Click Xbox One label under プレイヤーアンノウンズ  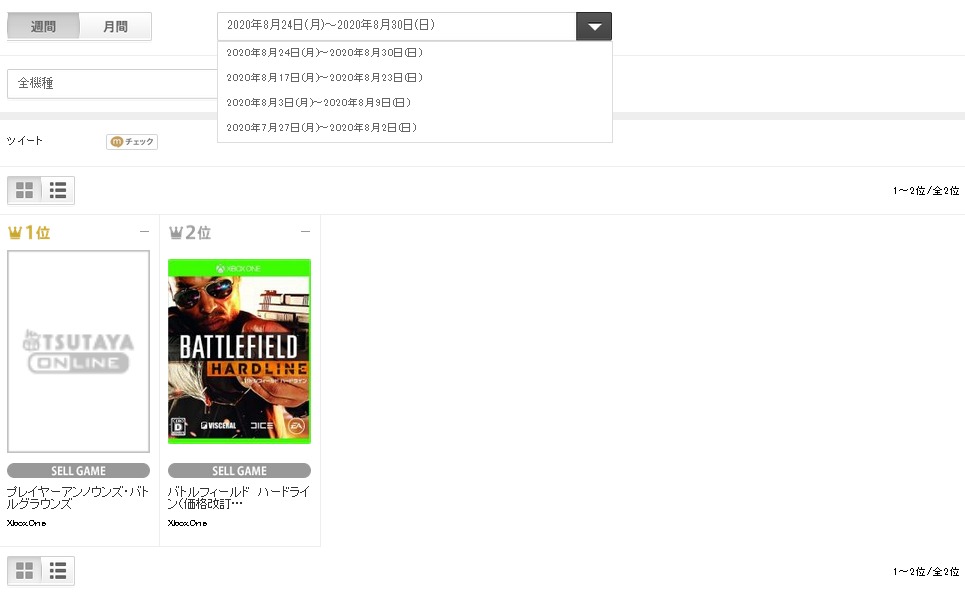coord(26,523)
